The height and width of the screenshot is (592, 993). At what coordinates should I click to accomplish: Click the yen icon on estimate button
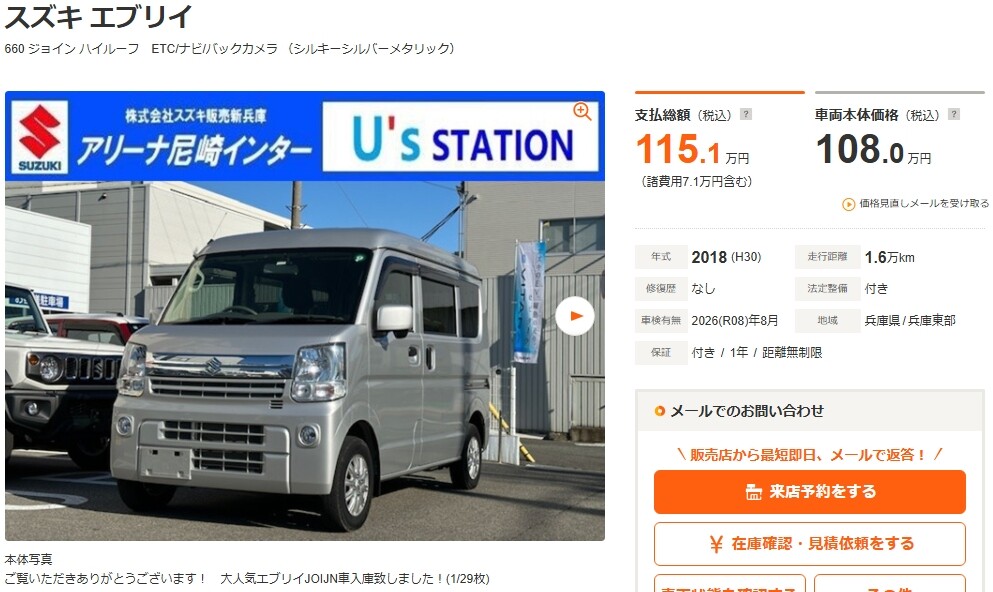(x=716, y=544)
